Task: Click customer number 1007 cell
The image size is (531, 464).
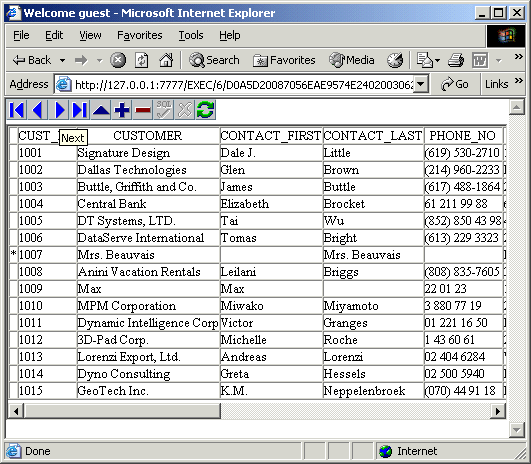Action: pos(47,255)
